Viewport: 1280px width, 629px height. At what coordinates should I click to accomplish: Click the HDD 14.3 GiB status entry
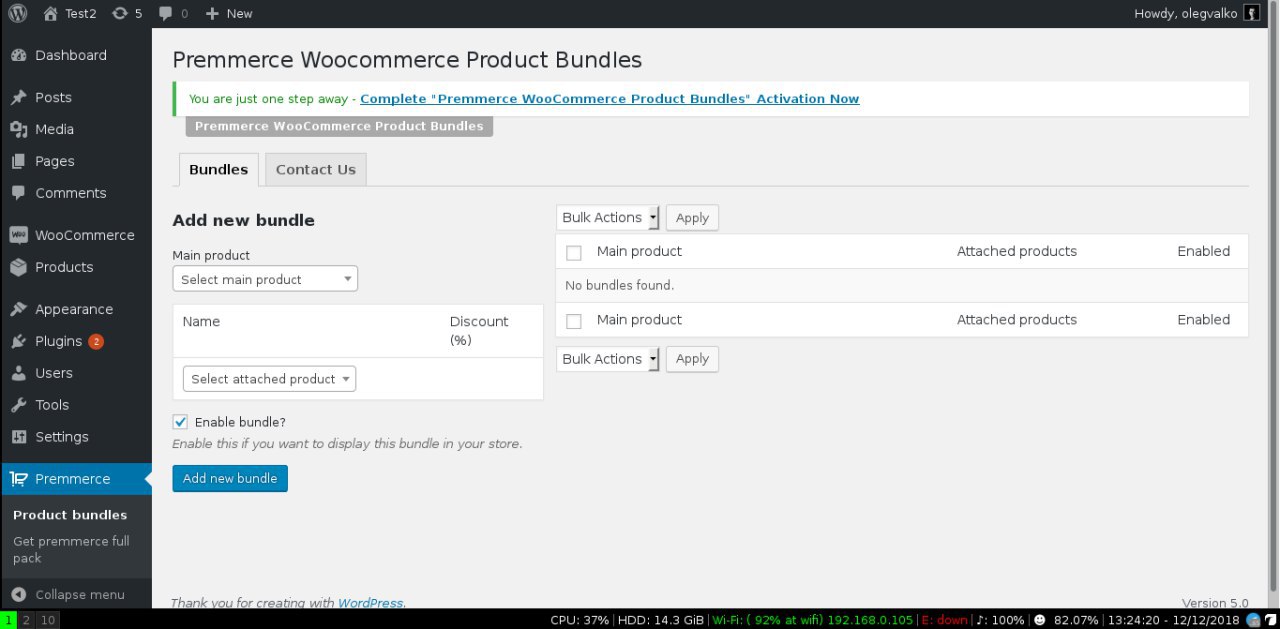pyautogui.click(x=660, y=620)
